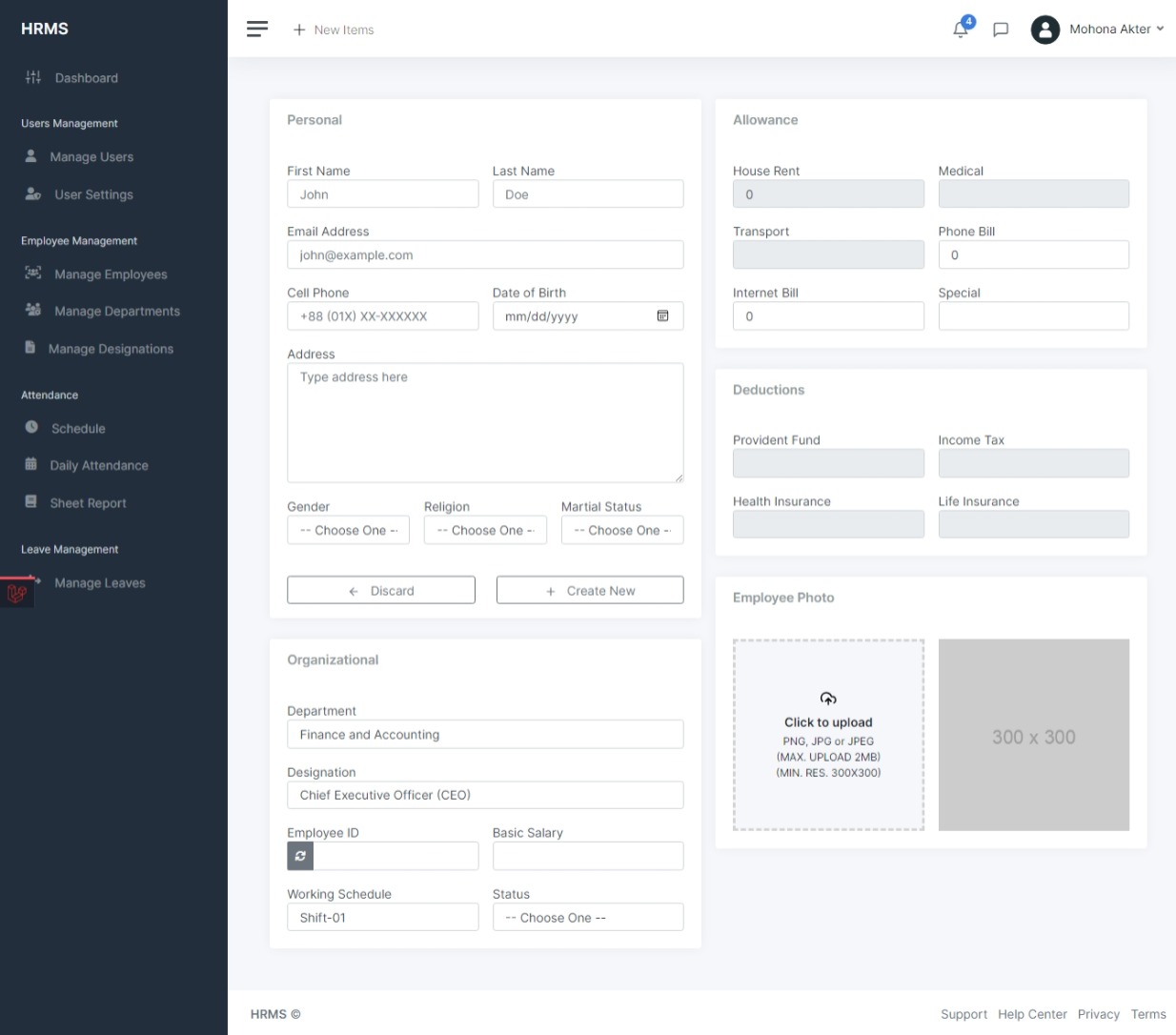This screenshot has width=1176, height=1035.
Task: Click the photo upload drop zone
Action: (x=828, y=735)
